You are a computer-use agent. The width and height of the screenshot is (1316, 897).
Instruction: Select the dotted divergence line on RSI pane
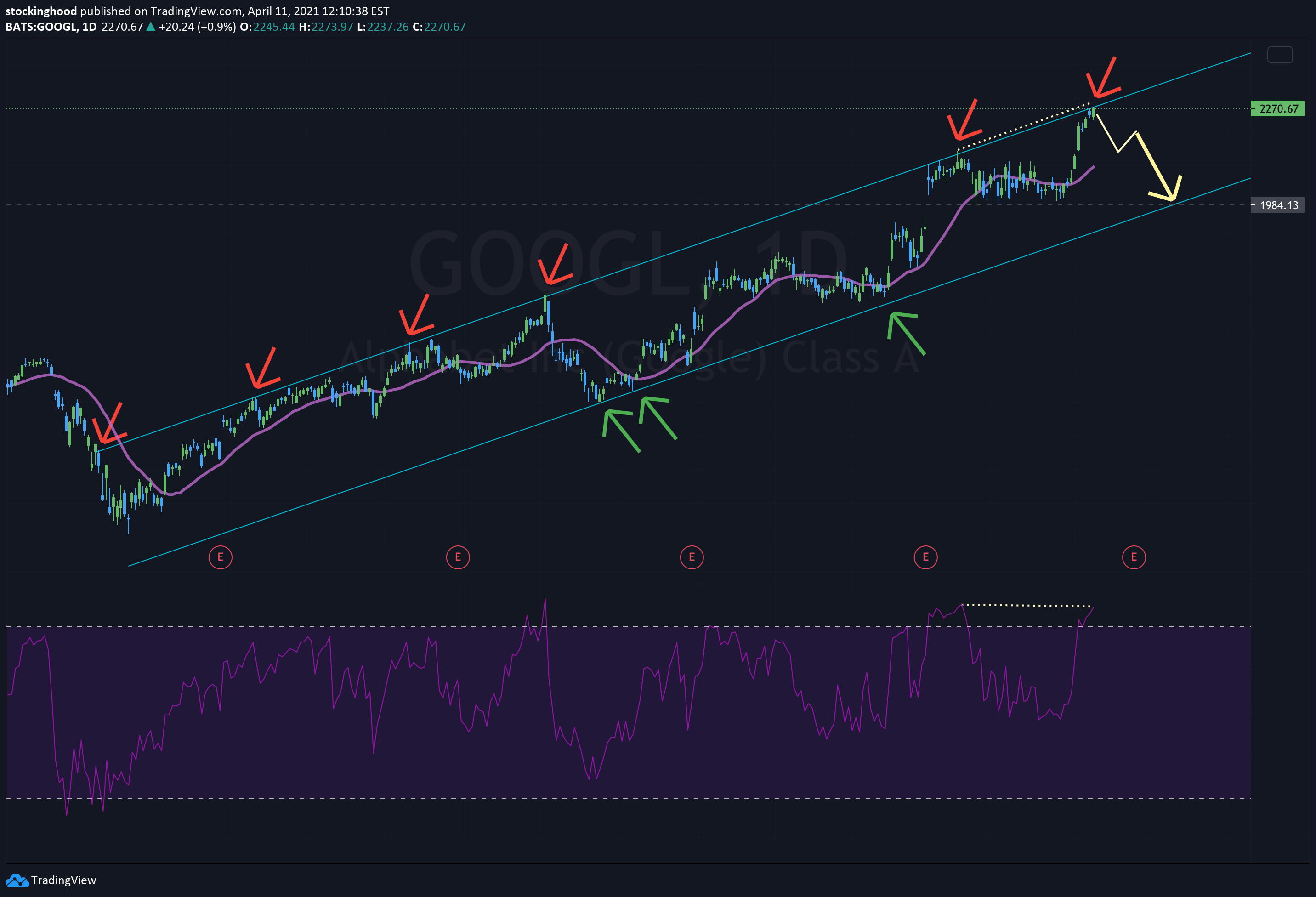[x=1026, y=605]
